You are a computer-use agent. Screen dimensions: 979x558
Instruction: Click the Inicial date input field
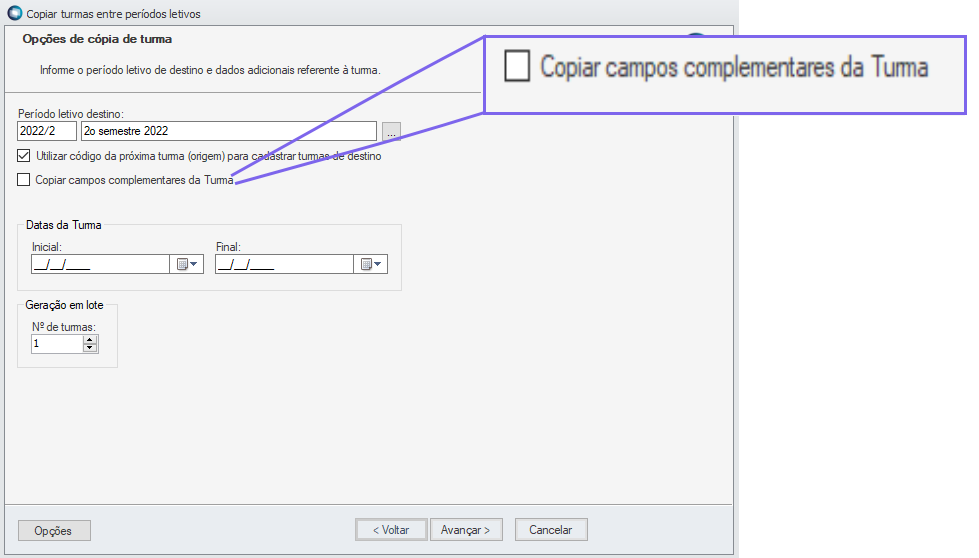[x=100, y=264]
